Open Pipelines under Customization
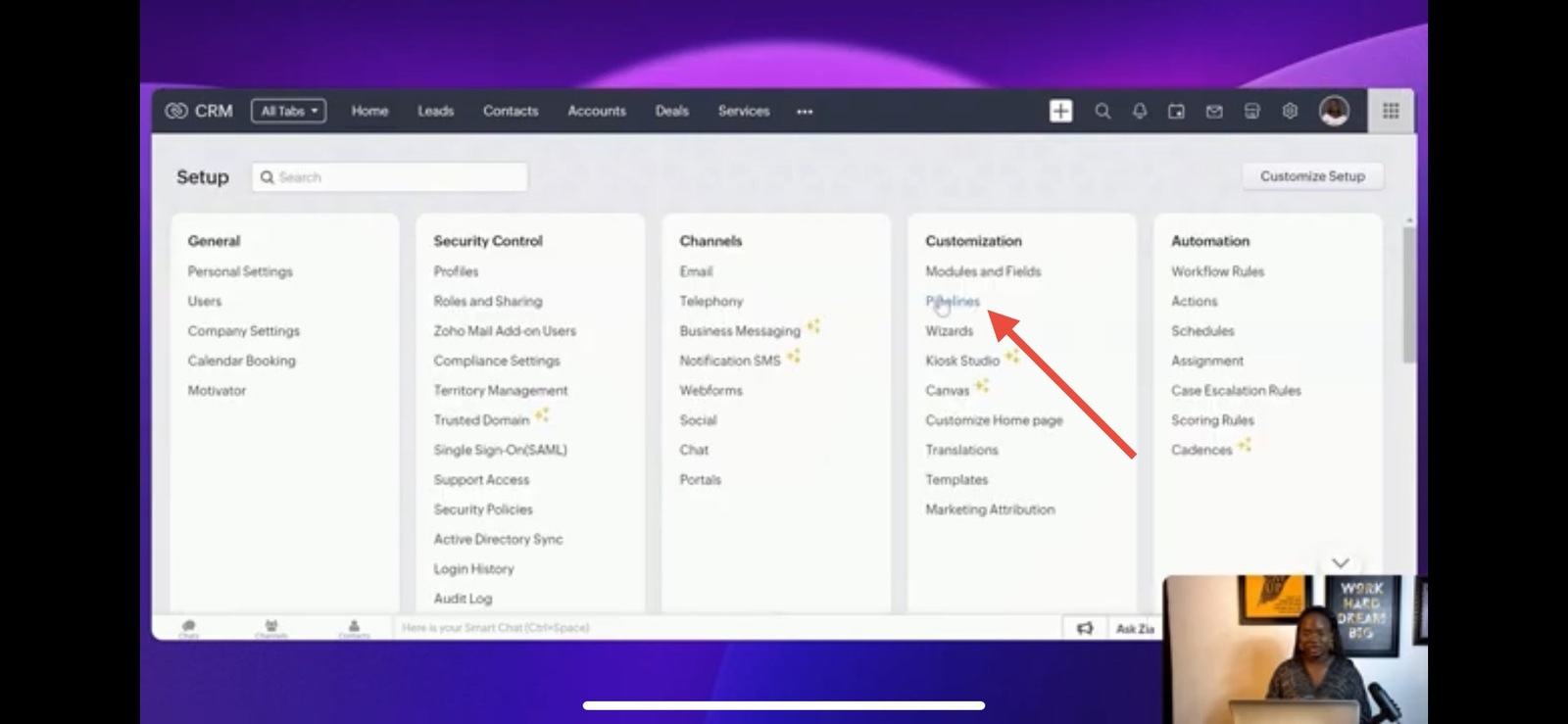Viewport: 1568px width, 724px height. coord(953,301)
